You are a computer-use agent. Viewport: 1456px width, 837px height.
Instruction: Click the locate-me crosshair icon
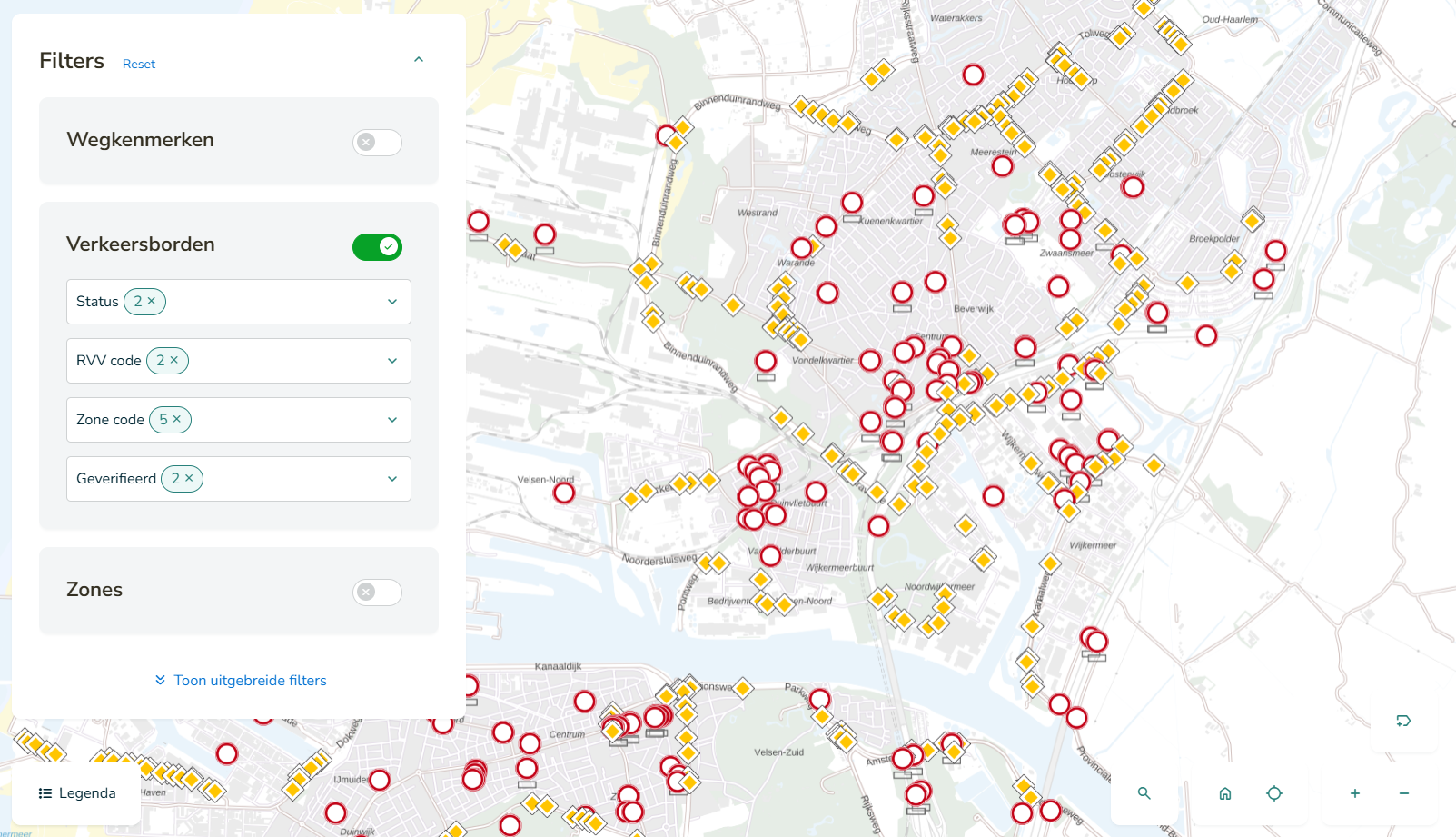pyautogui.click(x=1274, y=793)
